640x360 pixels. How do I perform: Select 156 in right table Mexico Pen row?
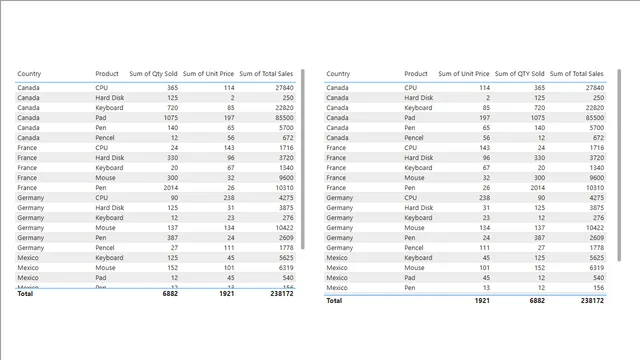(x=599, y=288)
